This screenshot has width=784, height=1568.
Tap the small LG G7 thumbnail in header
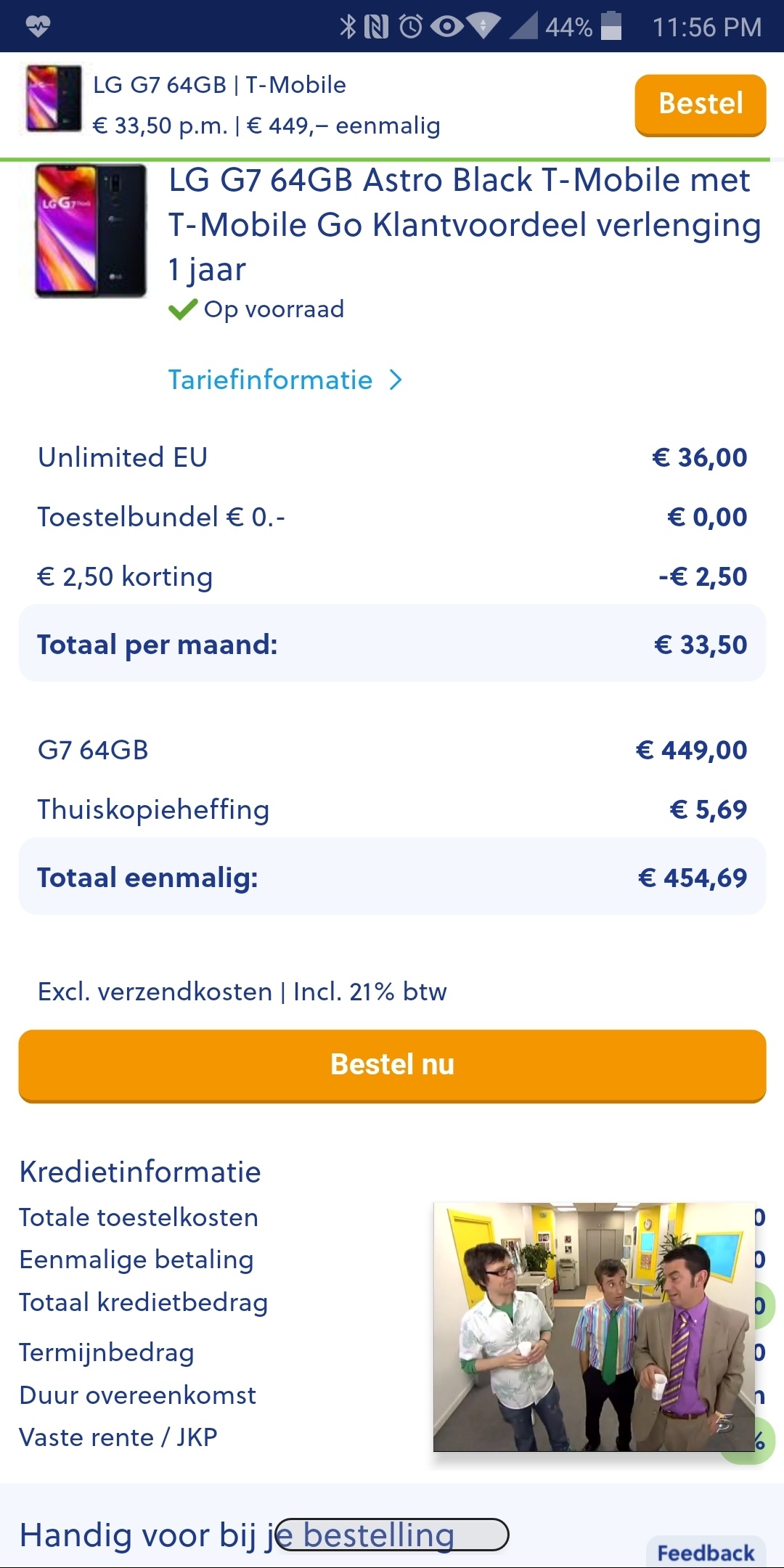coord(54,98)
